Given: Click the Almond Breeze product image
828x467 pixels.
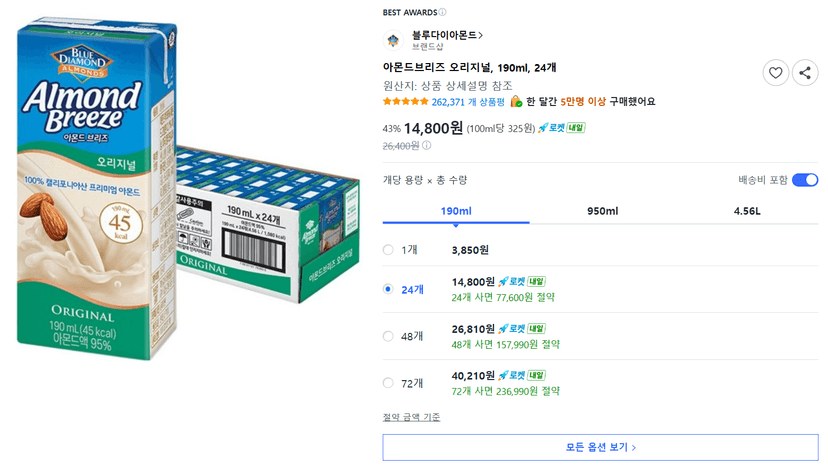Looking at the screenshot, I should click(187, 190).
